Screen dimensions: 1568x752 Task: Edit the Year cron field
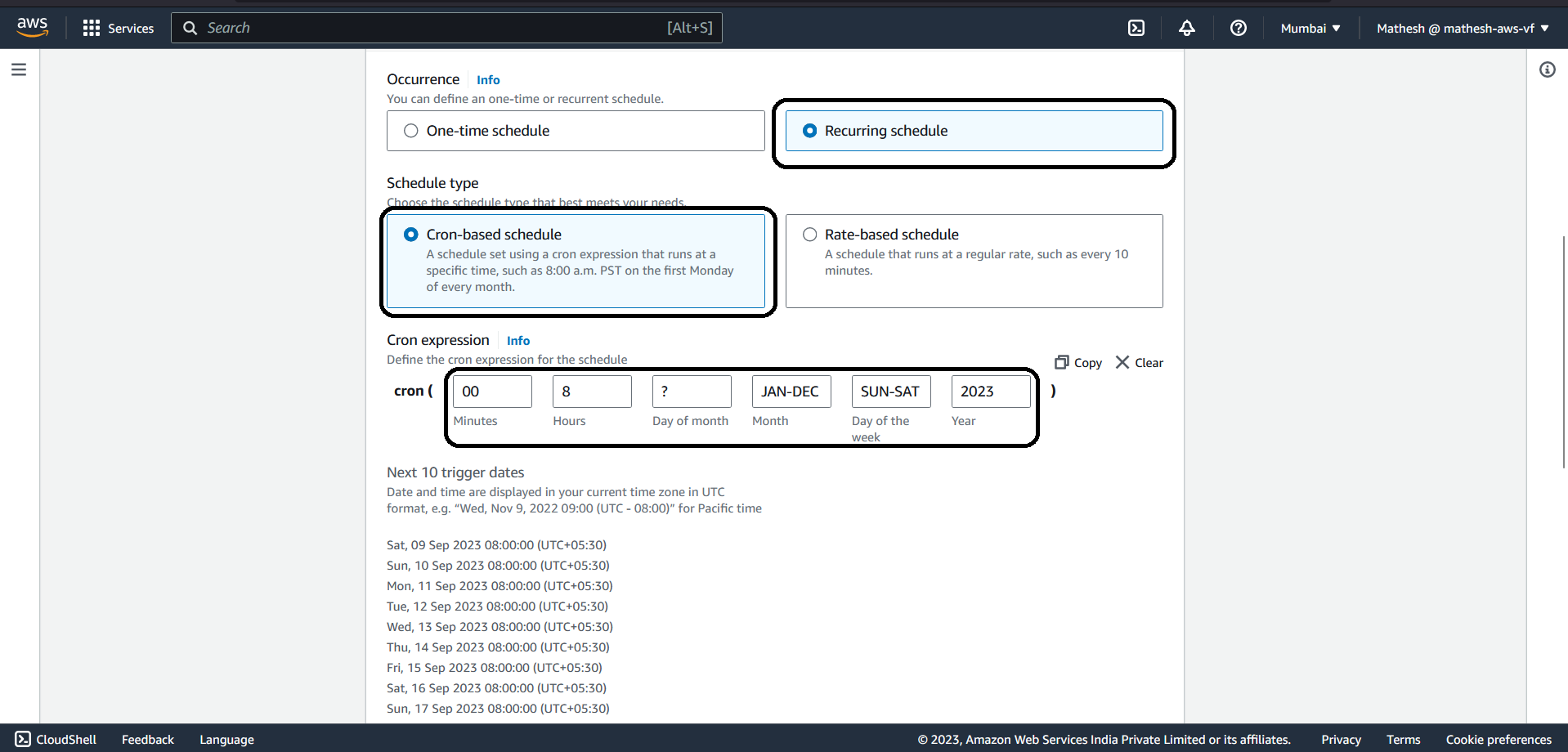(991, 392)
